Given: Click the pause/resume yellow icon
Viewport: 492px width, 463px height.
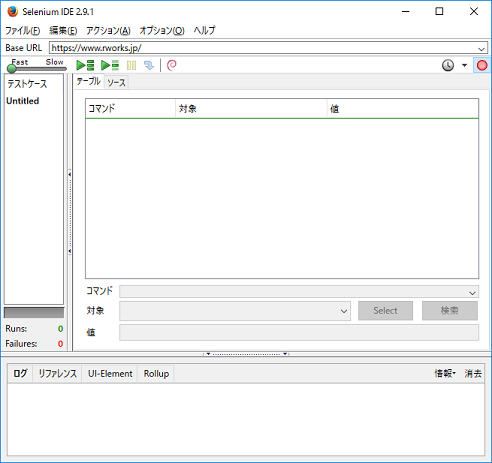Looking at the screenshot, I should [x=131, y=65].
